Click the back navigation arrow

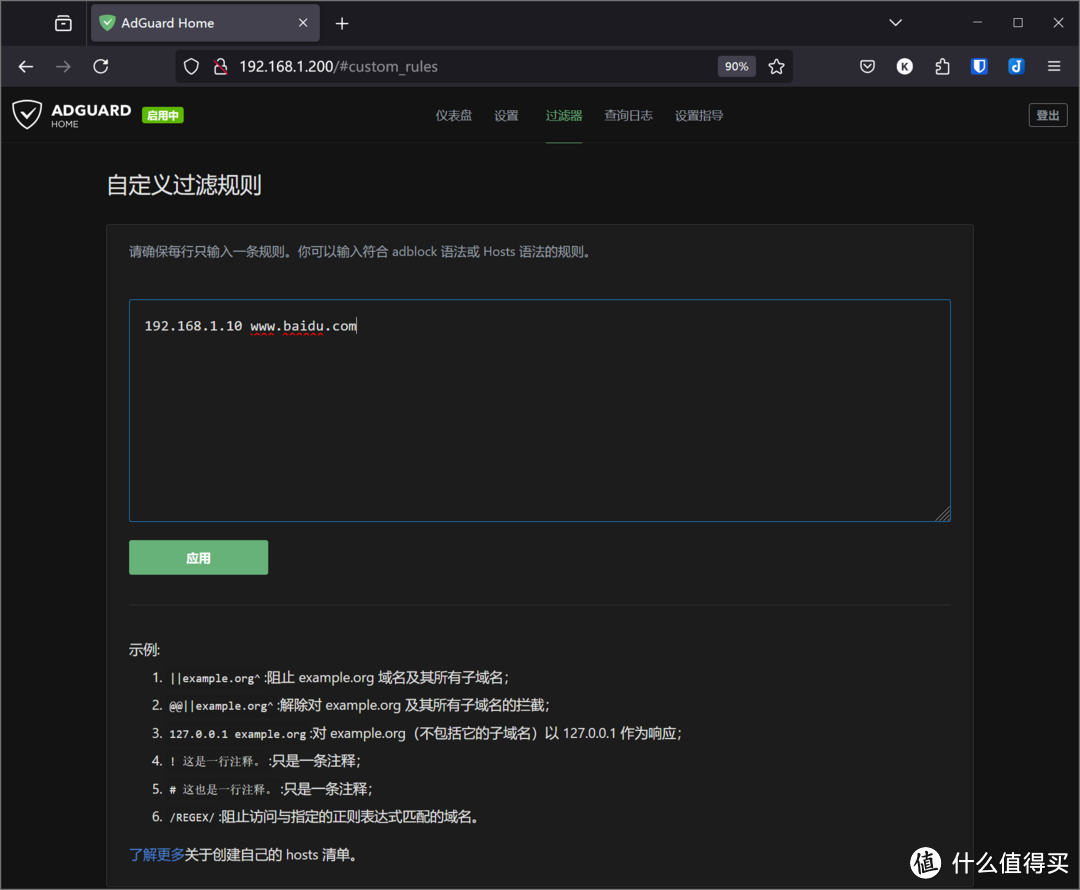25,66
